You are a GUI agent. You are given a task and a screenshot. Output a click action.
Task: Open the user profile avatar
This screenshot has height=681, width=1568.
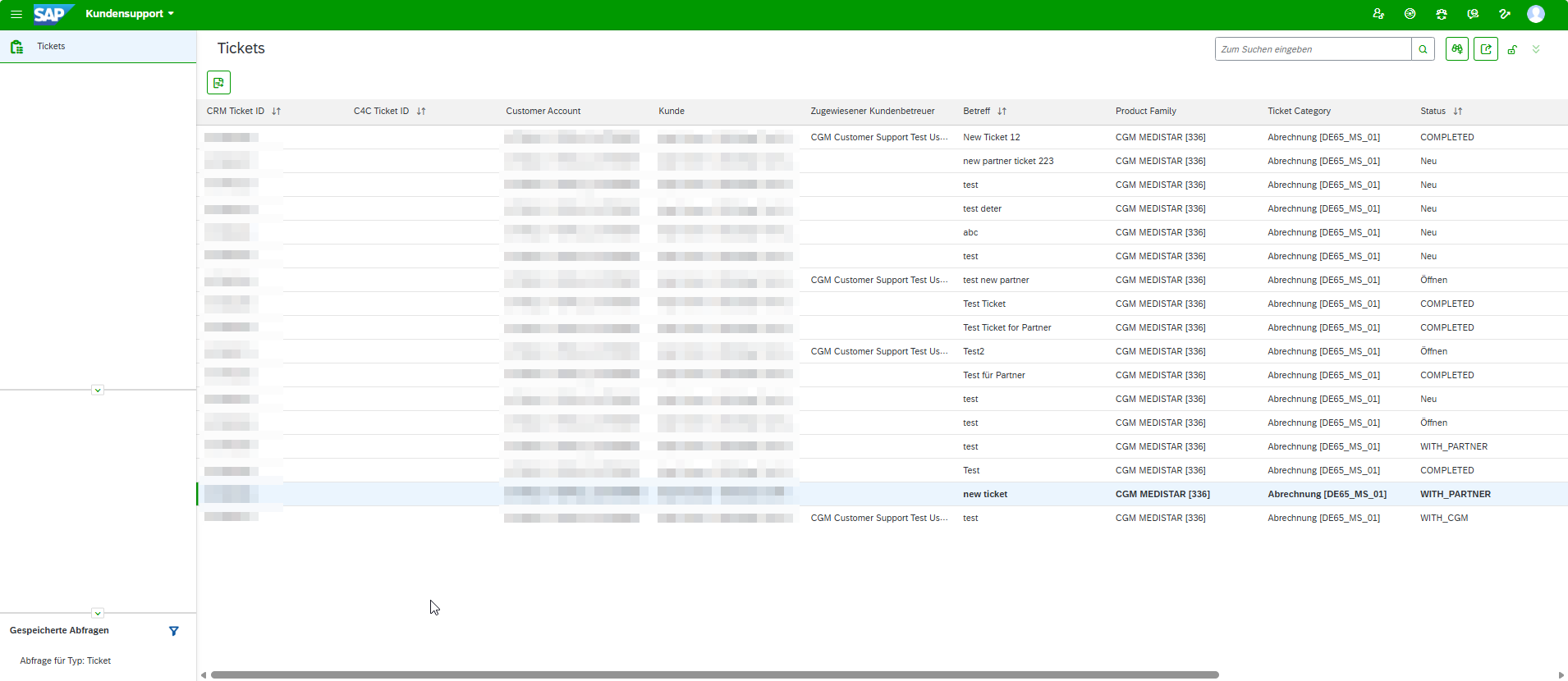tap(1536, 14)
